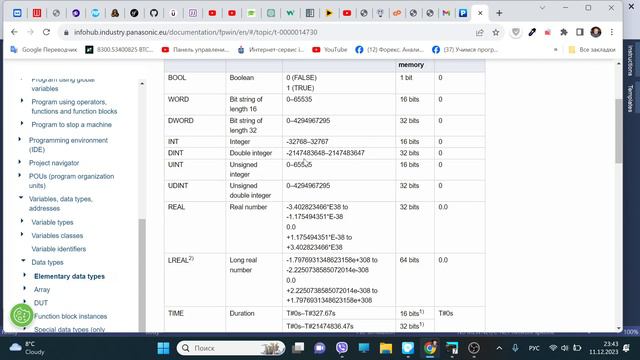Viewport: 640px width, 360px height.
Task: Open the Все закладки folder
Action: (592, 50)
